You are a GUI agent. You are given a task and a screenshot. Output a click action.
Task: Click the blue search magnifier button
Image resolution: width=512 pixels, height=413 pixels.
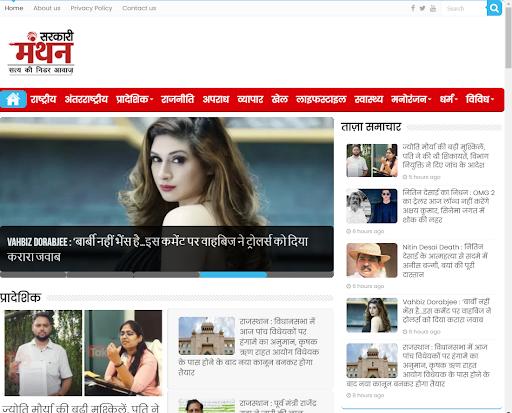(x=494, y=8)
